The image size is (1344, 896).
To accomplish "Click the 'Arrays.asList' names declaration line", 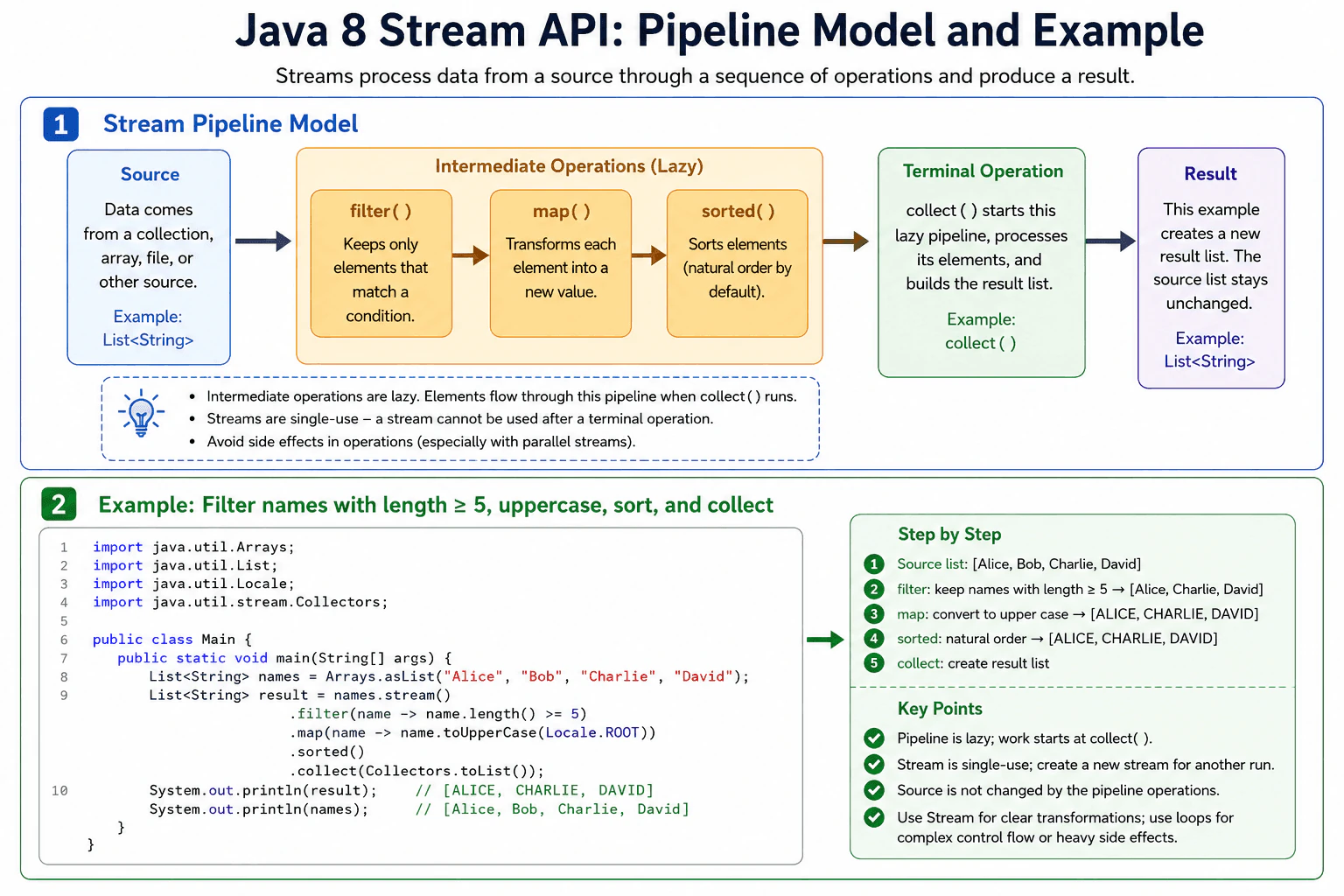I will [x=449, y=676].
